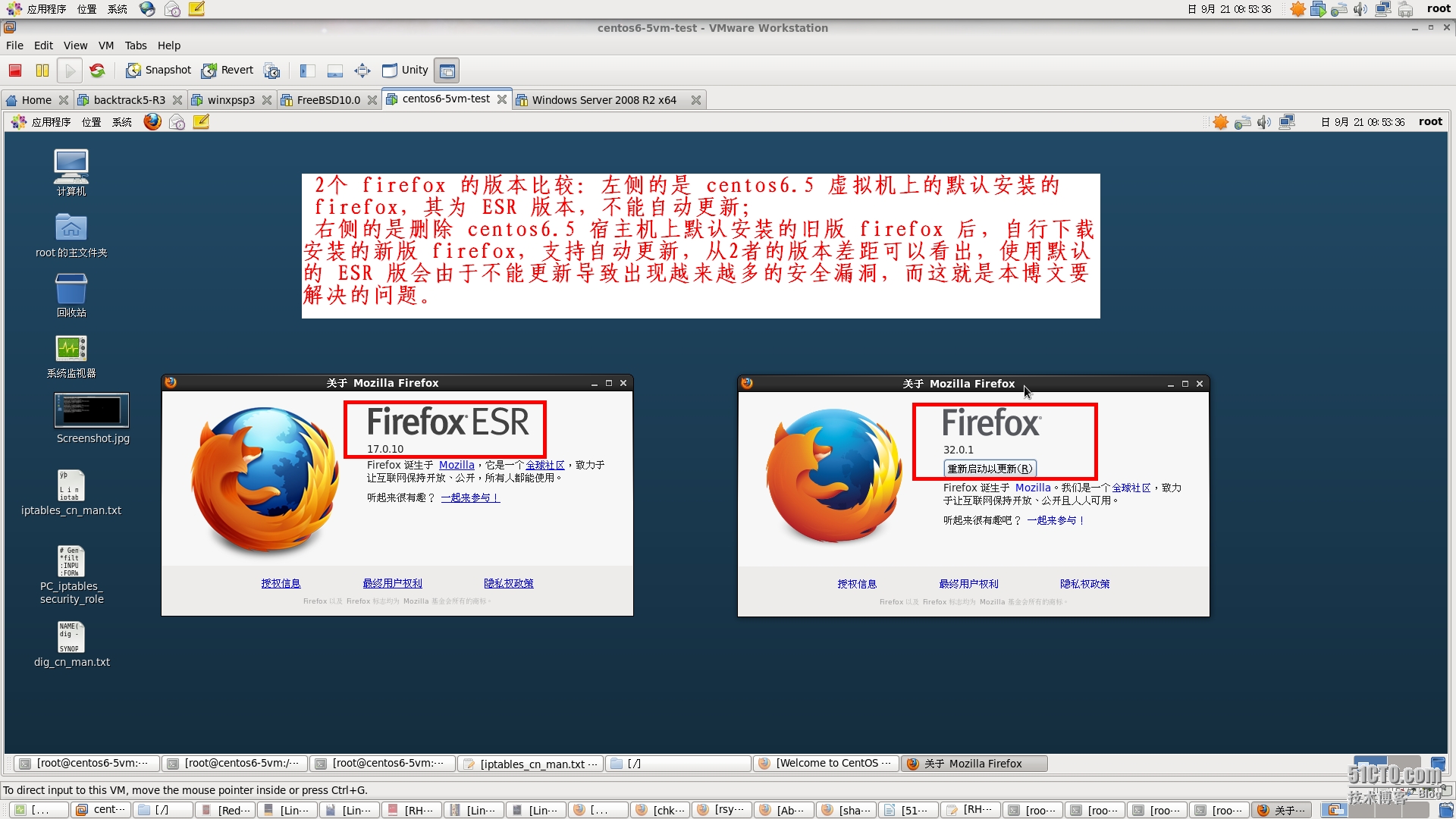The width and height of the screenshot is (1456, 819).
Task: Click the thumbnail bar icon
Action: [334, 71]
